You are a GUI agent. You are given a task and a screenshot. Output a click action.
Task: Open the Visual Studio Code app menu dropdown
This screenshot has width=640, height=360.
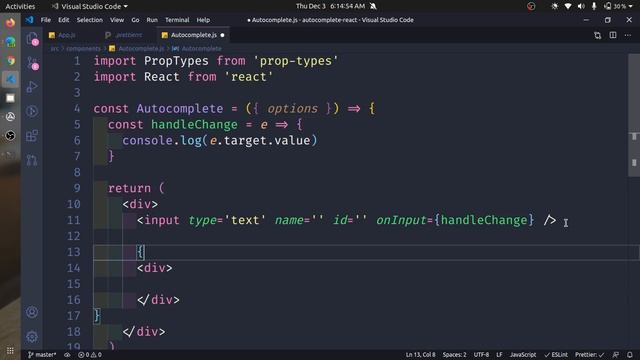coord(89,6)
